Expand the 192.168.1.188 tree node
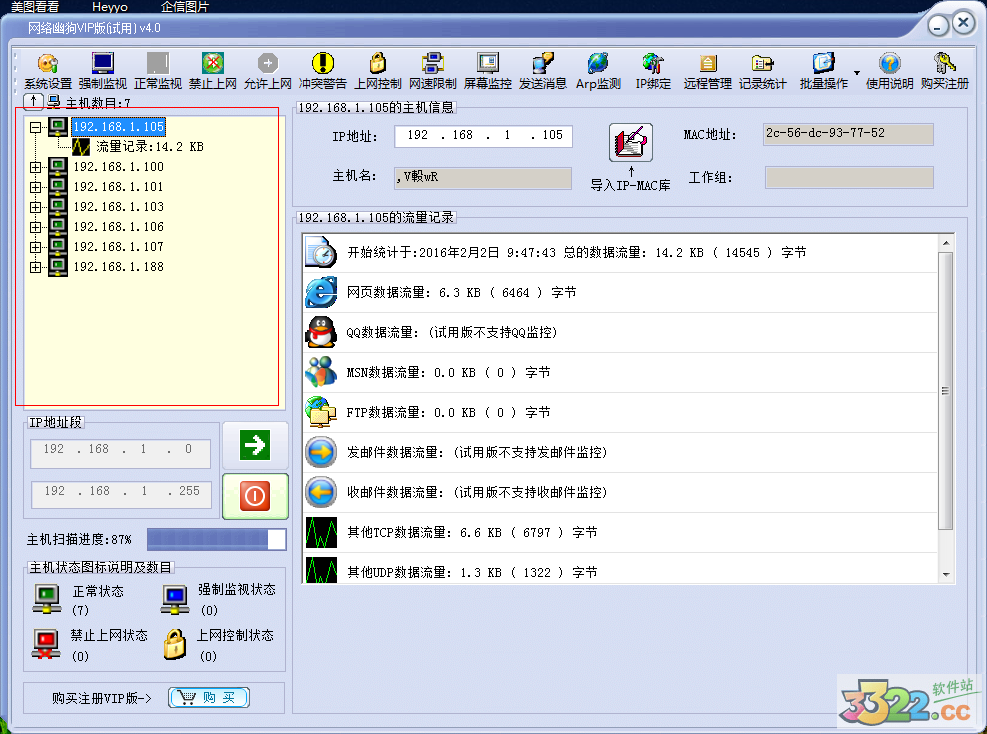Image resolution: width=987 pixels, height=734 pixels. tap(36, 267)
